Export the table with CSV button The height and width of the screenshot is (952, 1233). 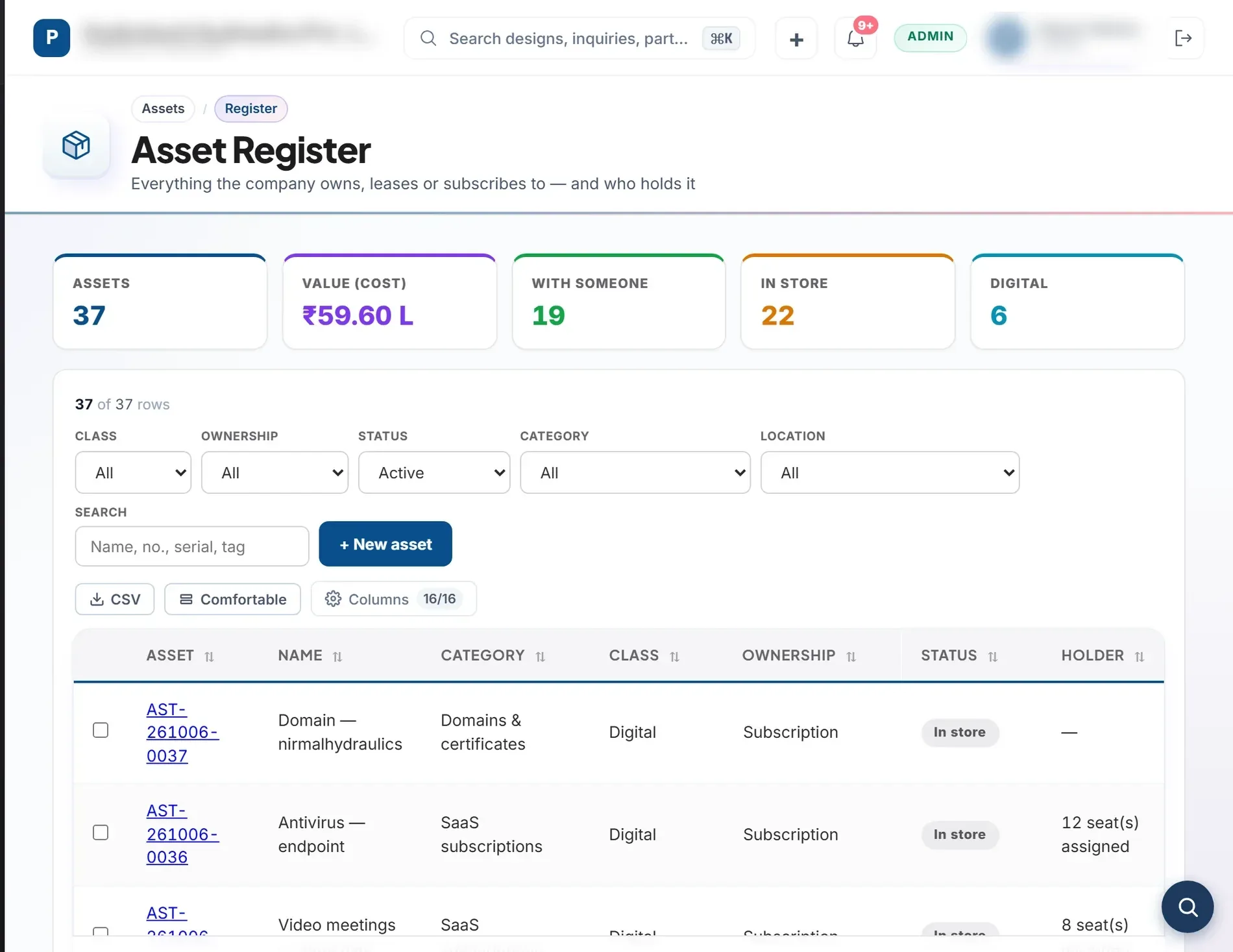[115, 599]
